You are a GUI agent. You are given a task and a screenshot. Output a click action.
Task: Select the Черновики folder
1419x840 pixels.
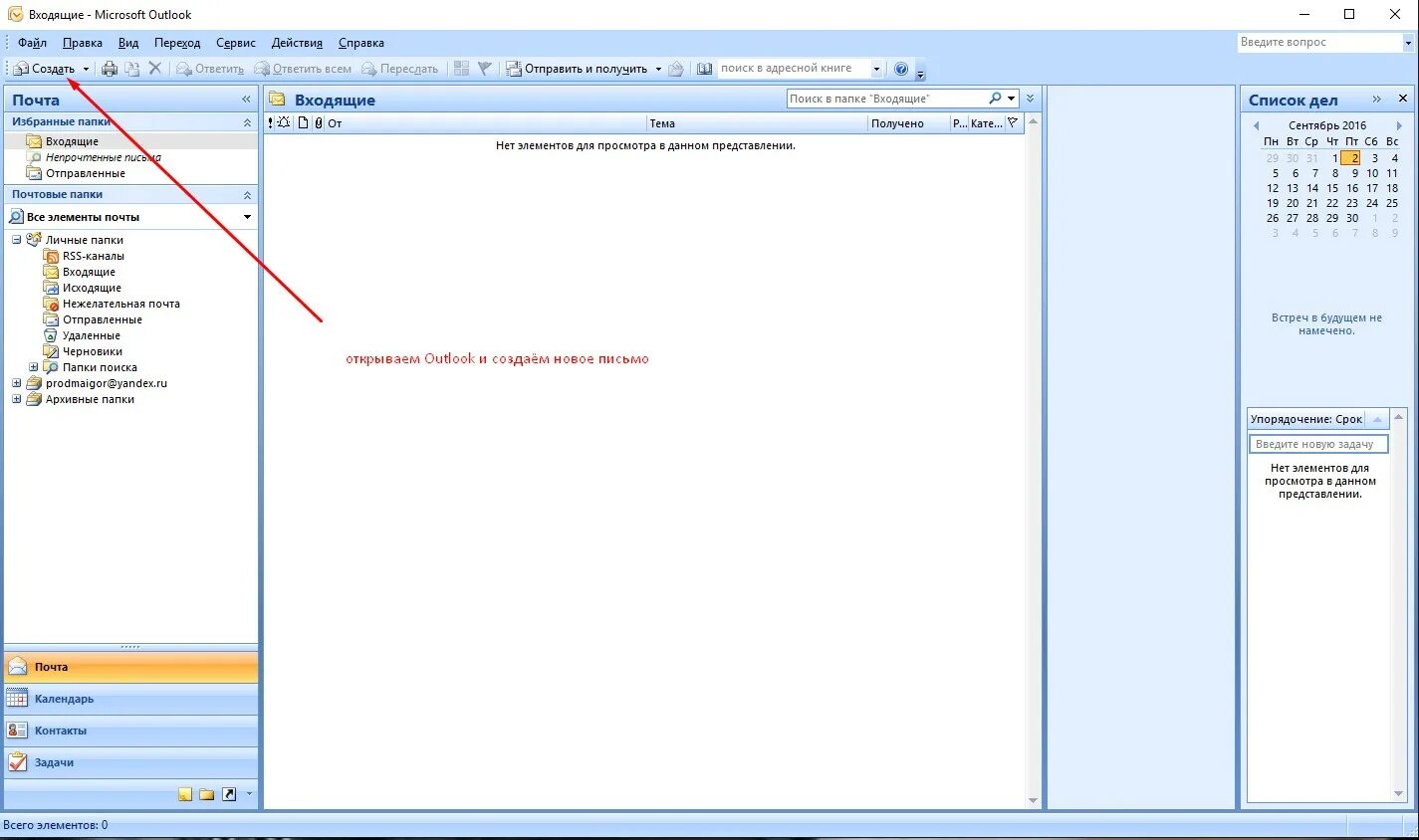[x=93, y=351]
